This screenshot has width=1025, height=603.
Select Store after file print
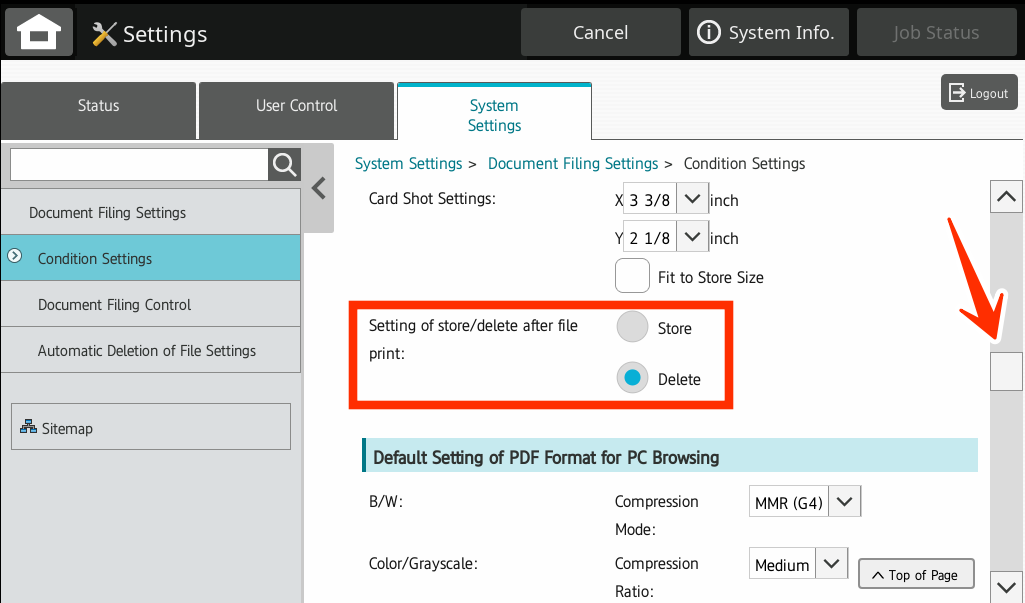[x=633, y=328]
